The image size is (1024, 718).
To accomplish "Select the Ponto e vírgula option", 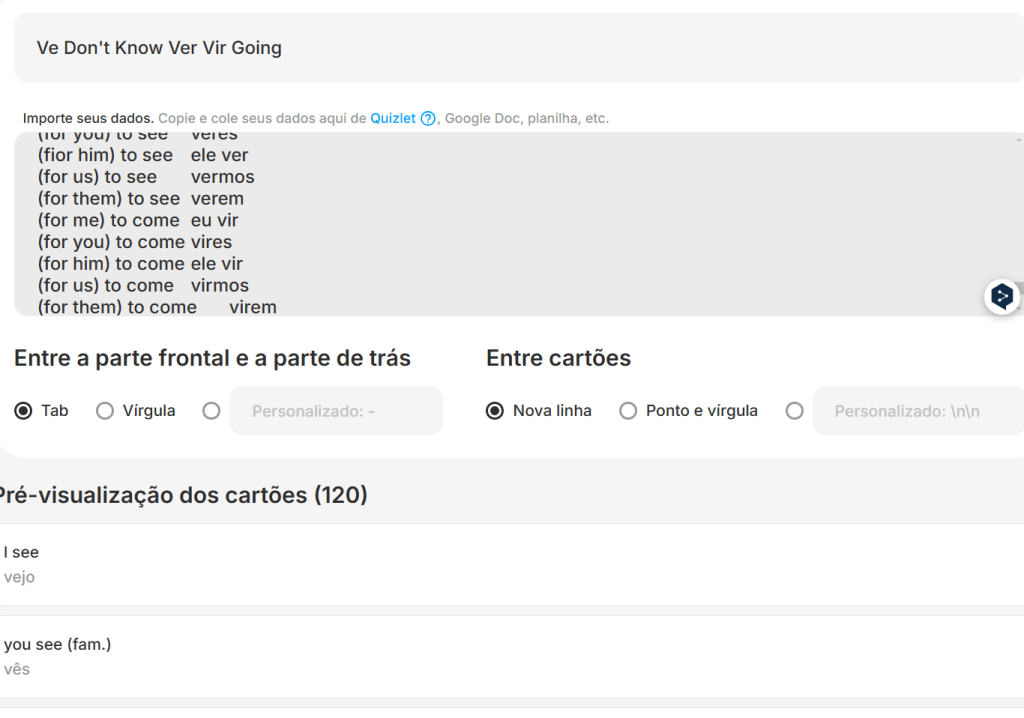I will pos(628,411).
